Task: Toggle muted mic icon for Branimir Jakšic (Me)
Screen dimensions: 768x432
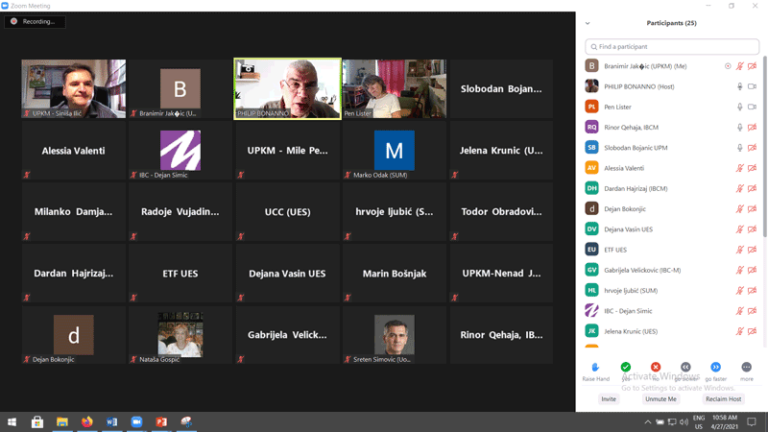Action: (x=740, y=66)
